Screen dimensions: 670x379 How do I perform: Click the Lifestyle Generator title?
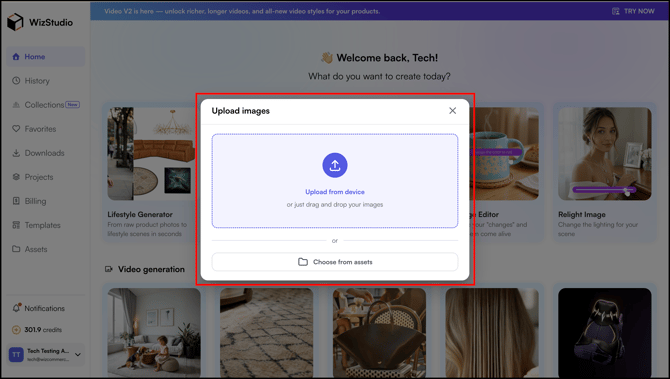140,214
